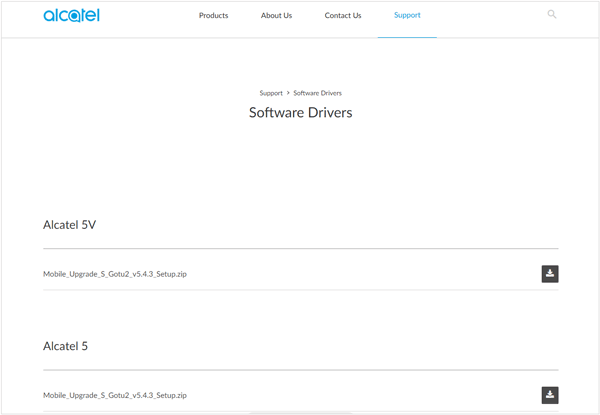Go to About Us page
The width and height of the screenshot is (600, 415).
pyautogui.click(x=276, y=15)
